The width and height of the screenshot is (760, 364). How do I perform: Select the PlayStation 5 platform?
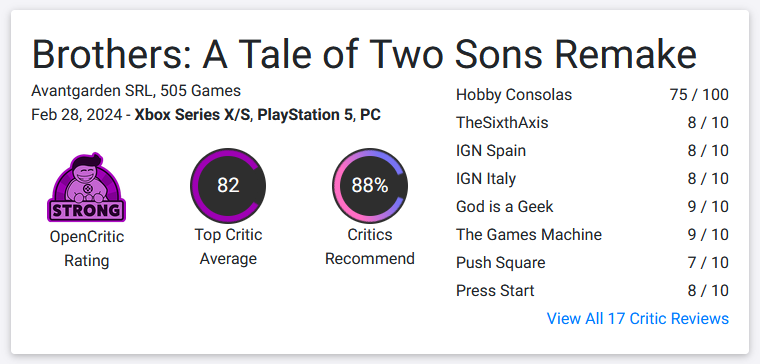pos(306,115)
